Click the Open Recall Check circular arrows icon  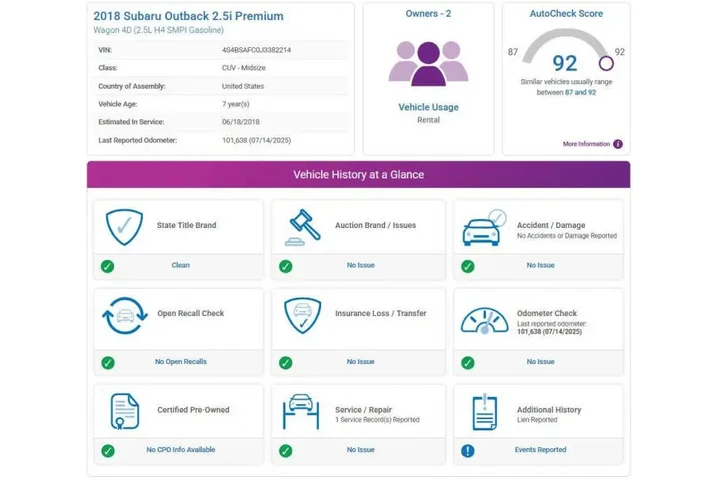[x=124, y=316]
